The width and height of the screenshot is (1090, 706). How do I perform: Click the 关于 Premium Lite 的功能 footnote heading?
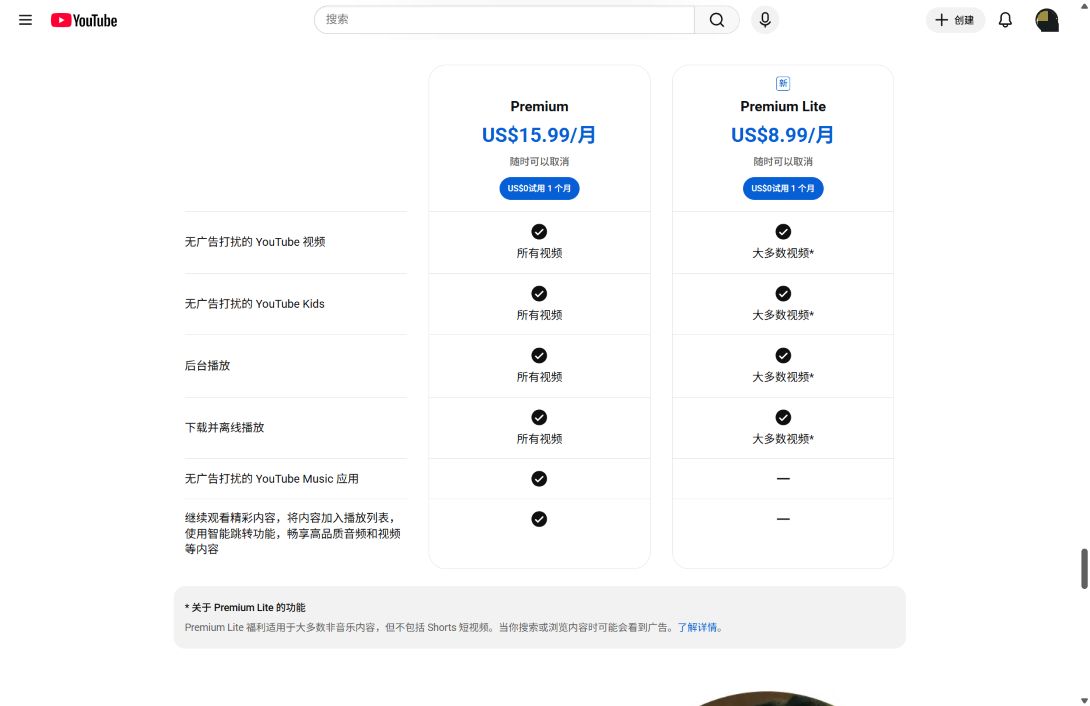245,607
